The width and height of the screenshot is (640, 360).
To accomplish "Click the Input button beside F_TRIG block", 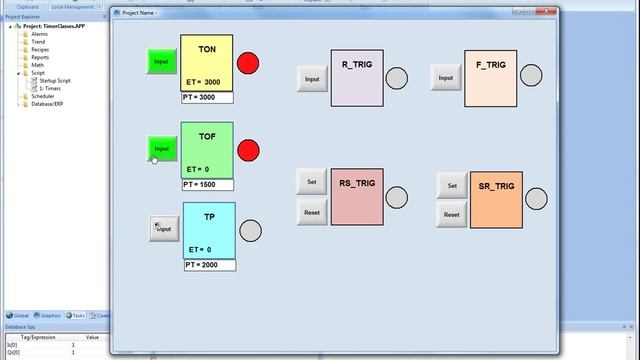I will click(446, 78).
